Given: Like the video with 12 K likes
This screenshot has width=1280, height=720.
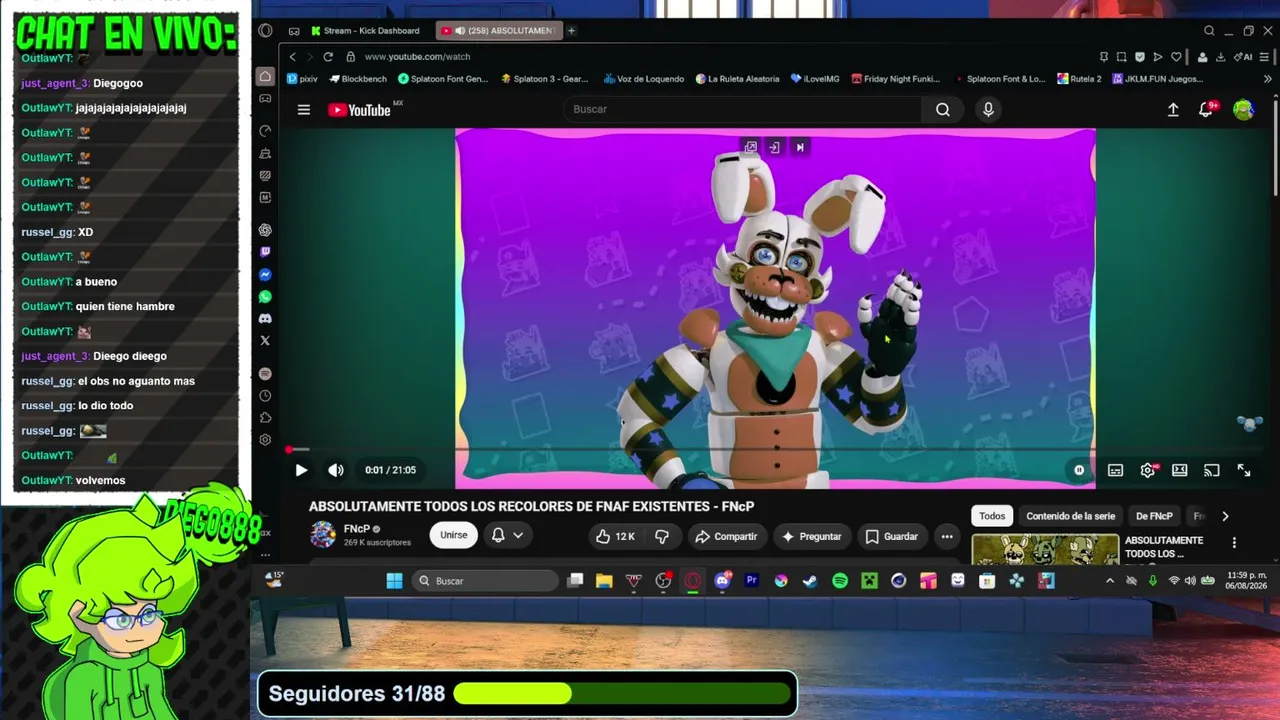Looking at the screenshot, I should click(615, 536).
